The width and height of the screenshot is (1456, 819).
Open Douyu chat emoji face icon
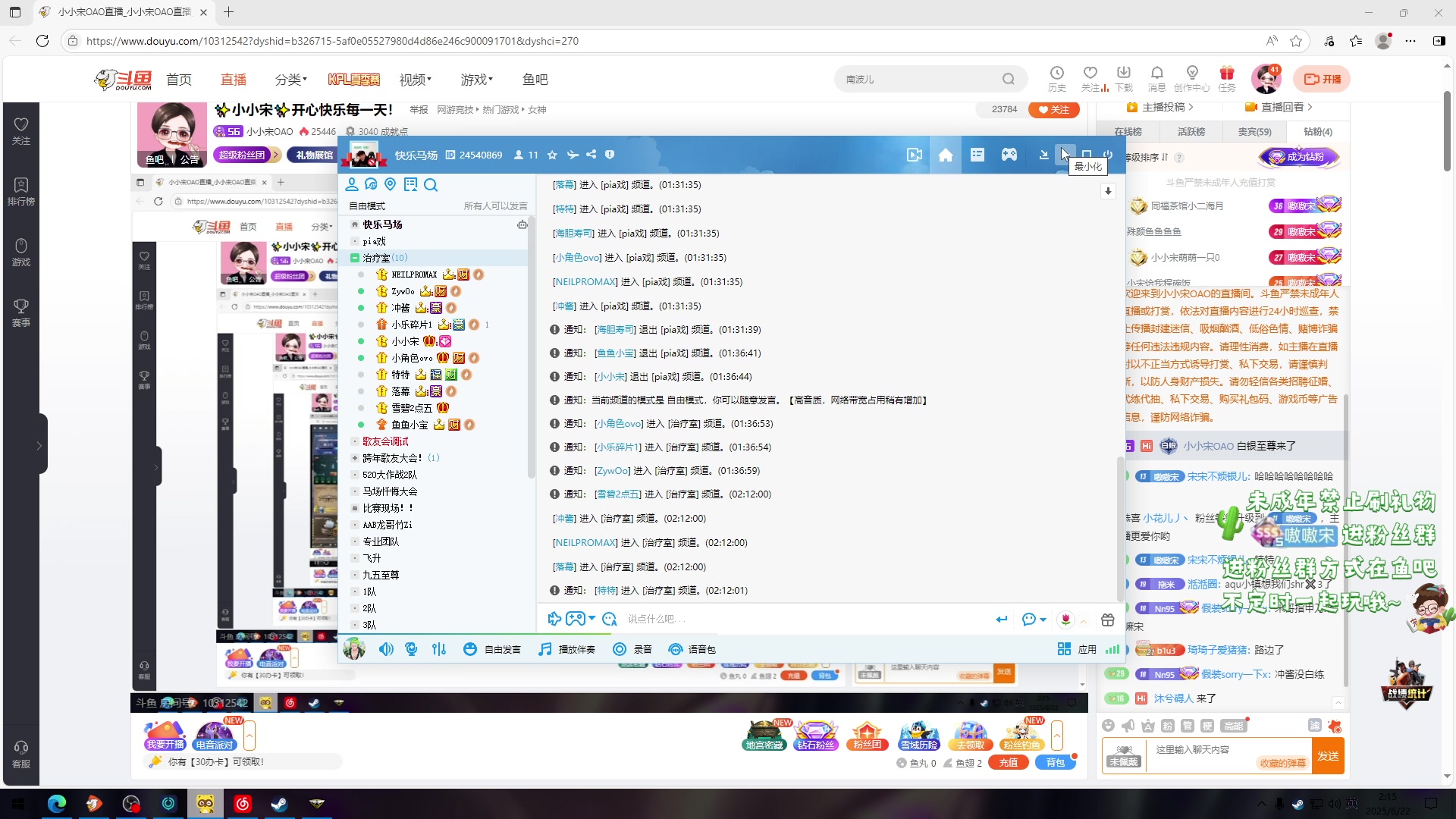[x=1108, y=726]
